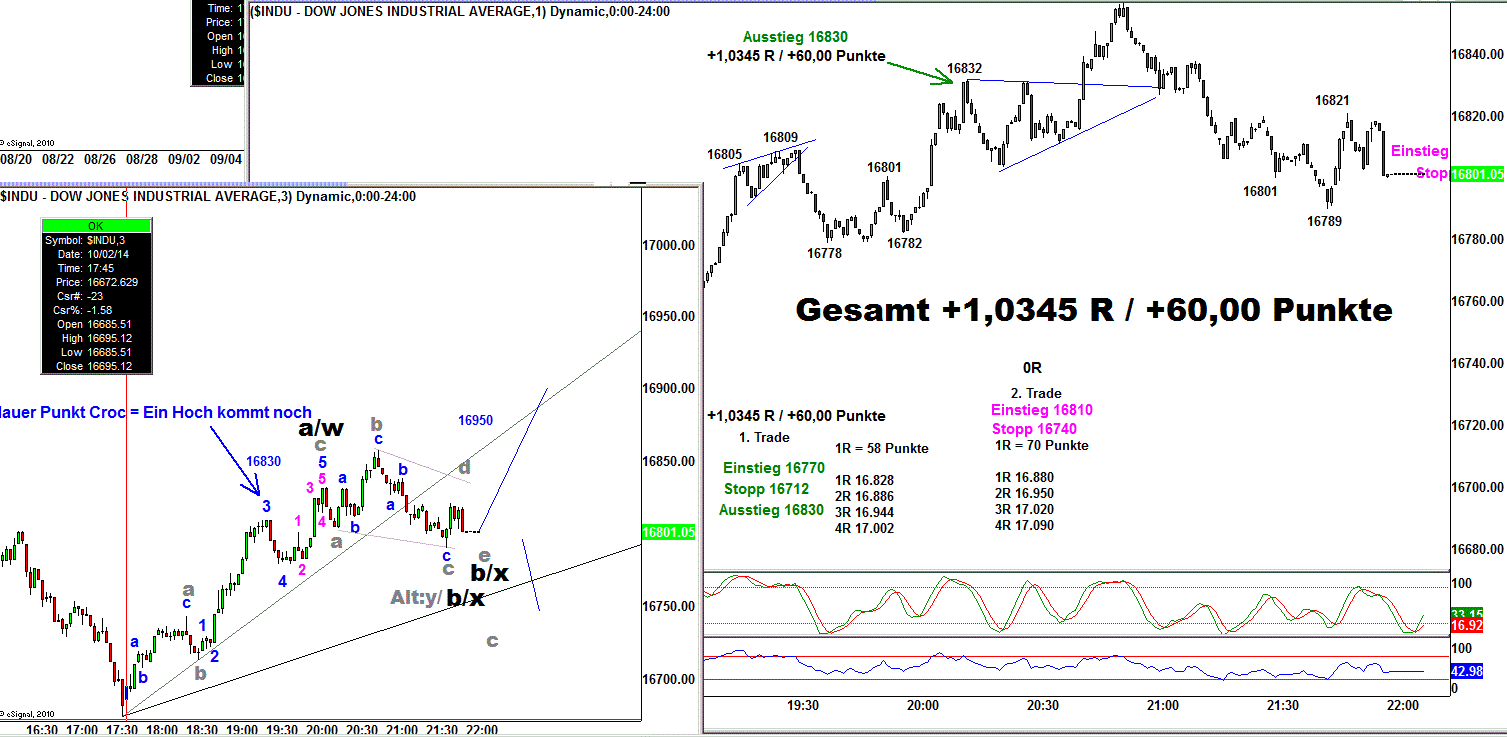Select the green 'Einstieg 16770' label

(x=774, y=468)
